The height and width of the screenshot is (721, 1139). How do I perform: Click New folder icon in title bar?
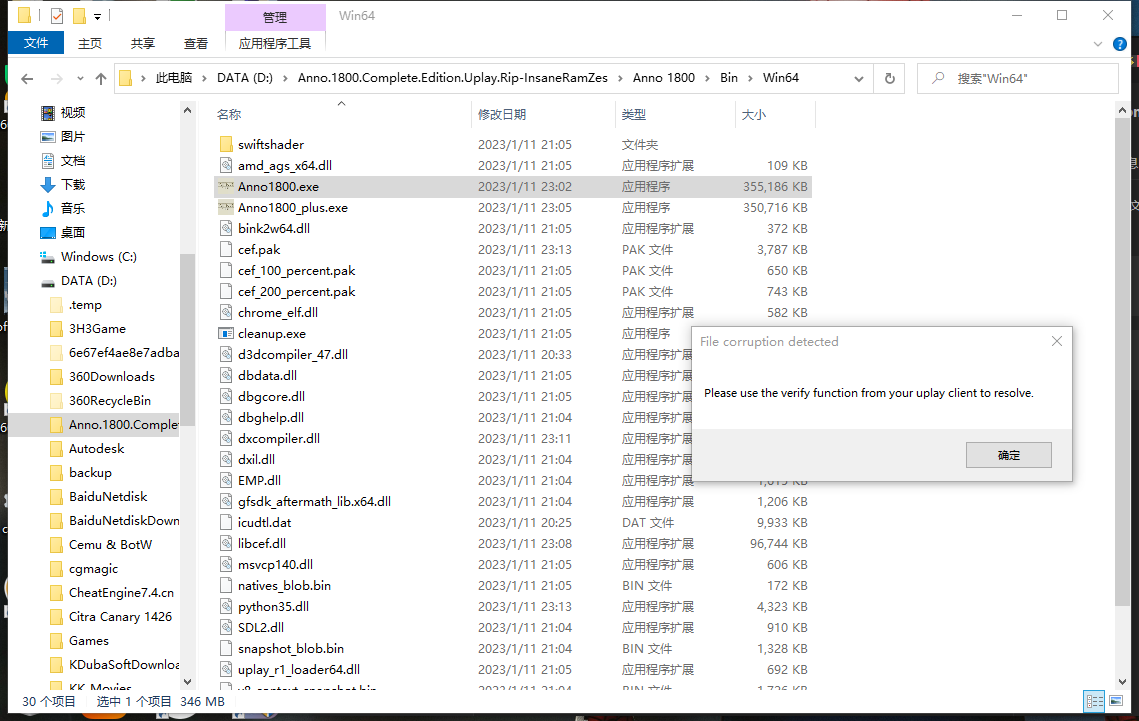tap(79, 16)
